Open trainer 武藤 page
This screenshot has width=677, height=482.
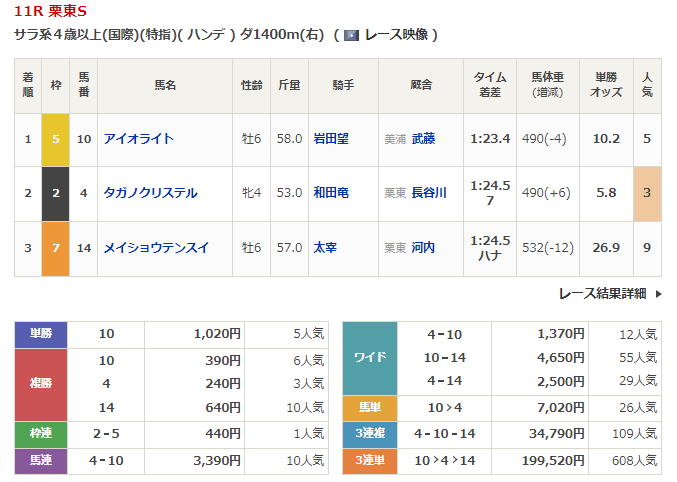[423, 139]
